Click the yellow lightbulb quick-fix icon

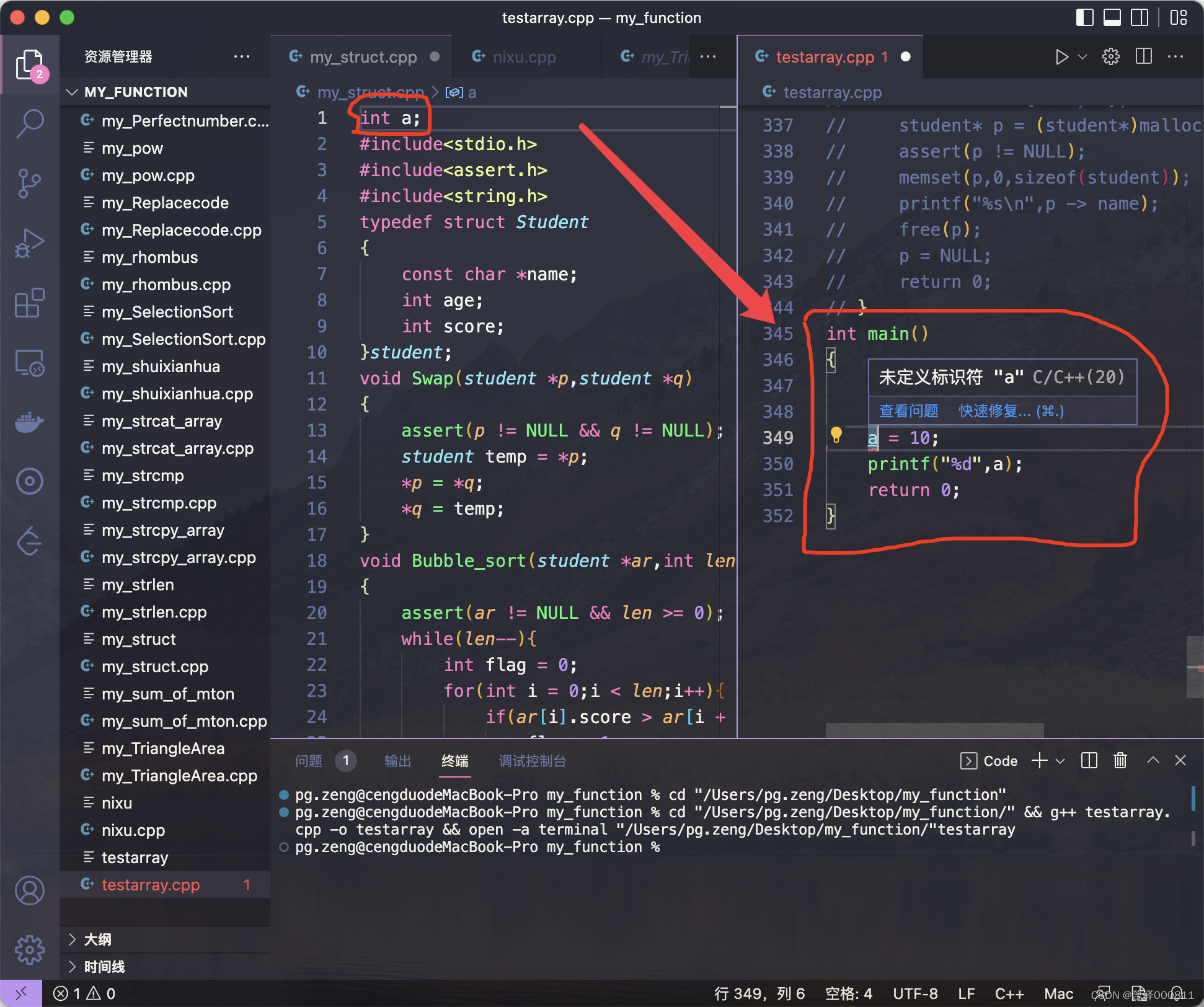coord(836,435)
